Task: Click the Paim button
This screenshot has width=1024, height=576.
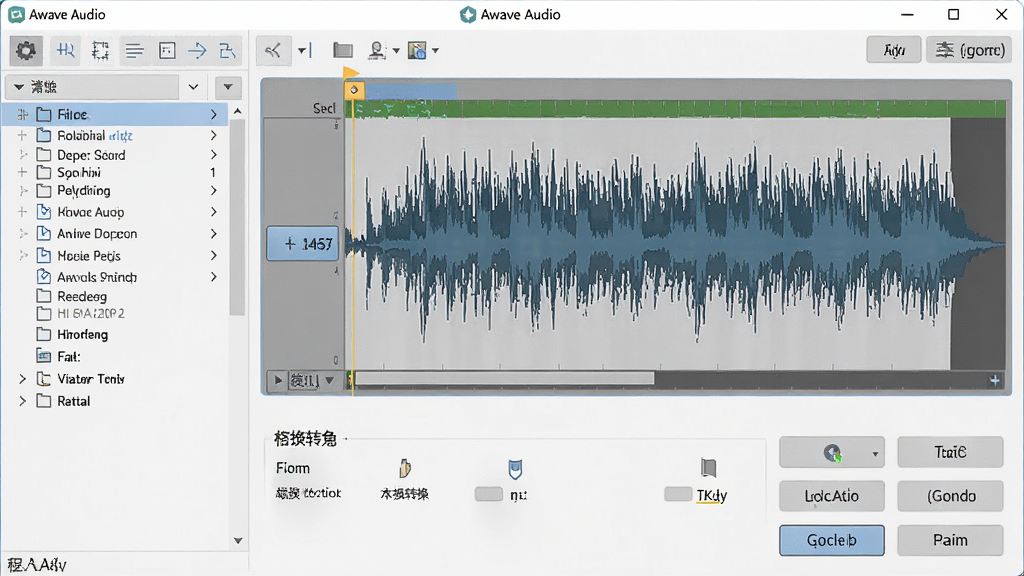Action: (x=950, y=540)
